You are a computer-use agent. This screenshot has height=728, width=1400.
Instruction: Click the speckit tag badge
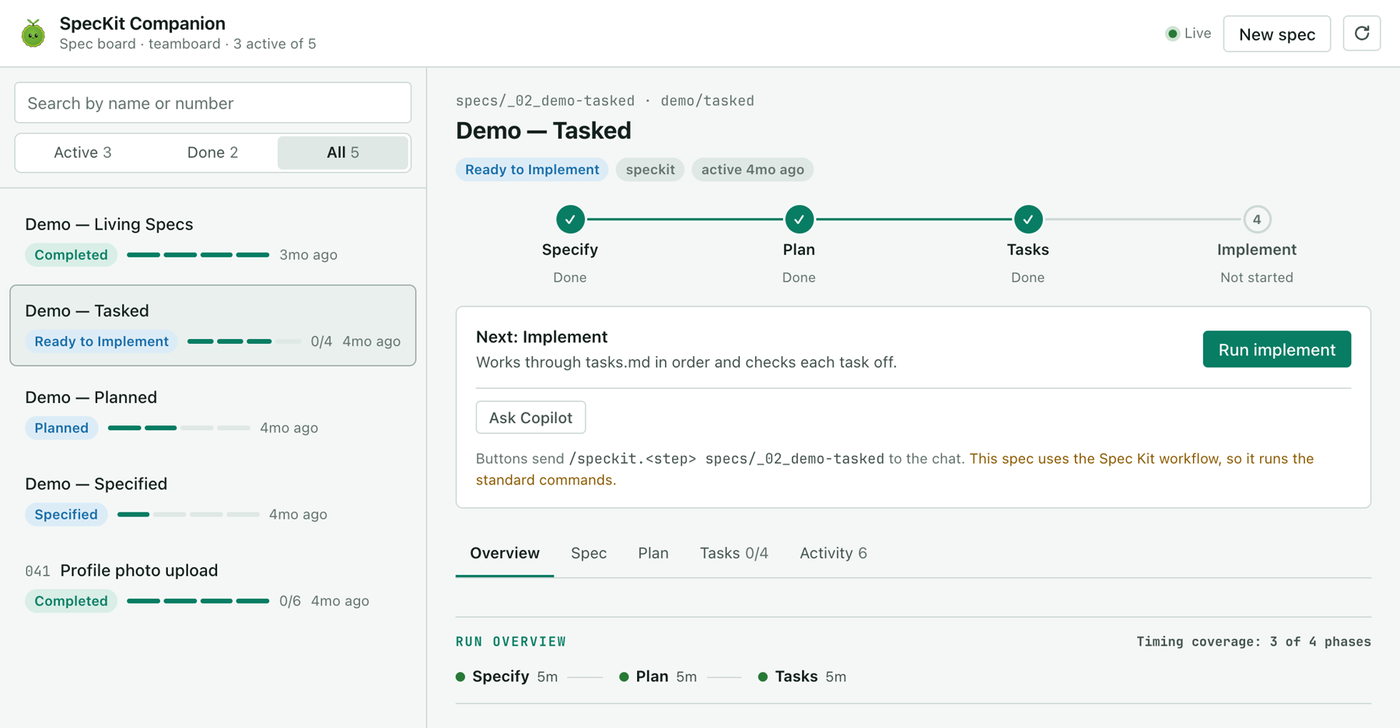click(650, 170)
